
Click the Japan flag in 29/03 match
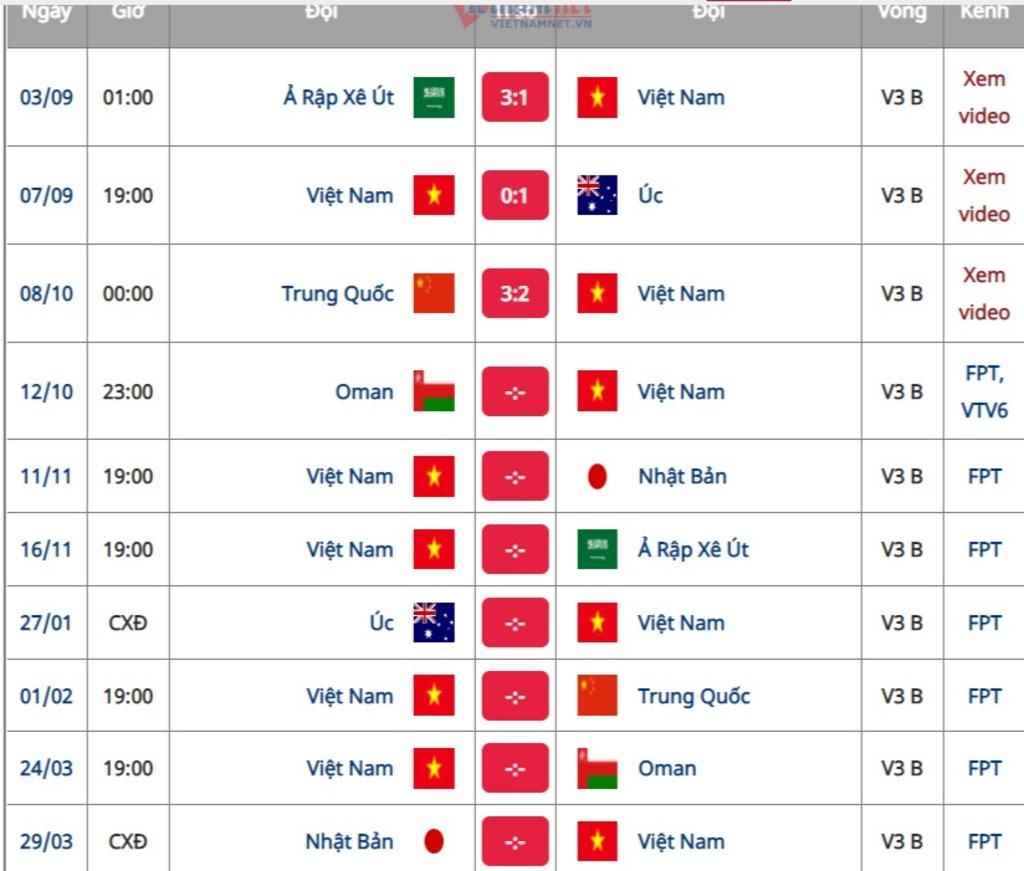point(434,842)
